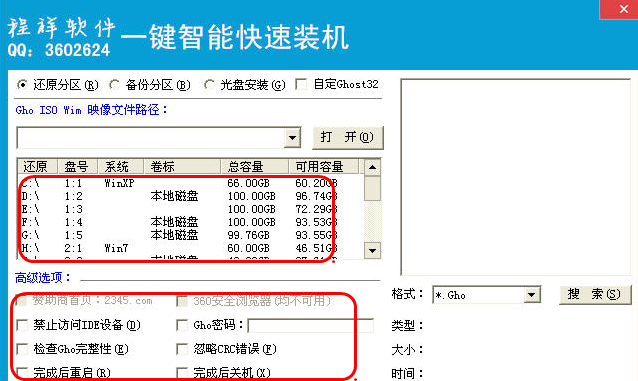Click the 搜索 (S) button

tap(595, 295)
